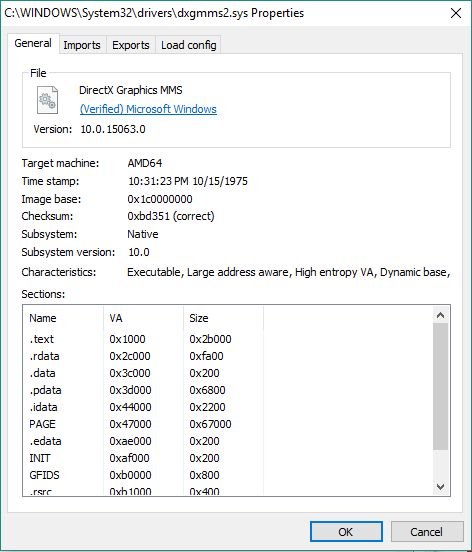472x552 pixels.
Task: Sort sections by Name column header
Action: click(x=63, y=318)
